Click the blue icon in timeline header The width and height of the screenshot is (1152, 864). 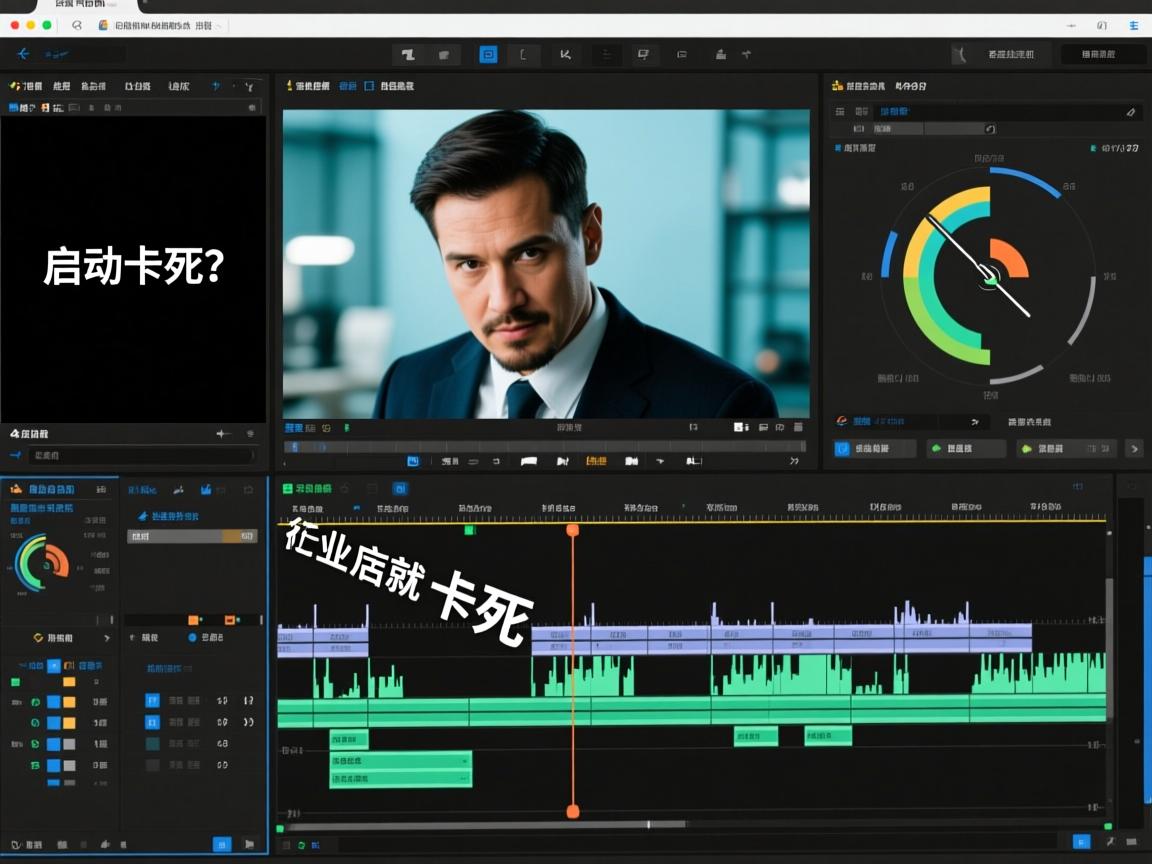pos(400,489)
